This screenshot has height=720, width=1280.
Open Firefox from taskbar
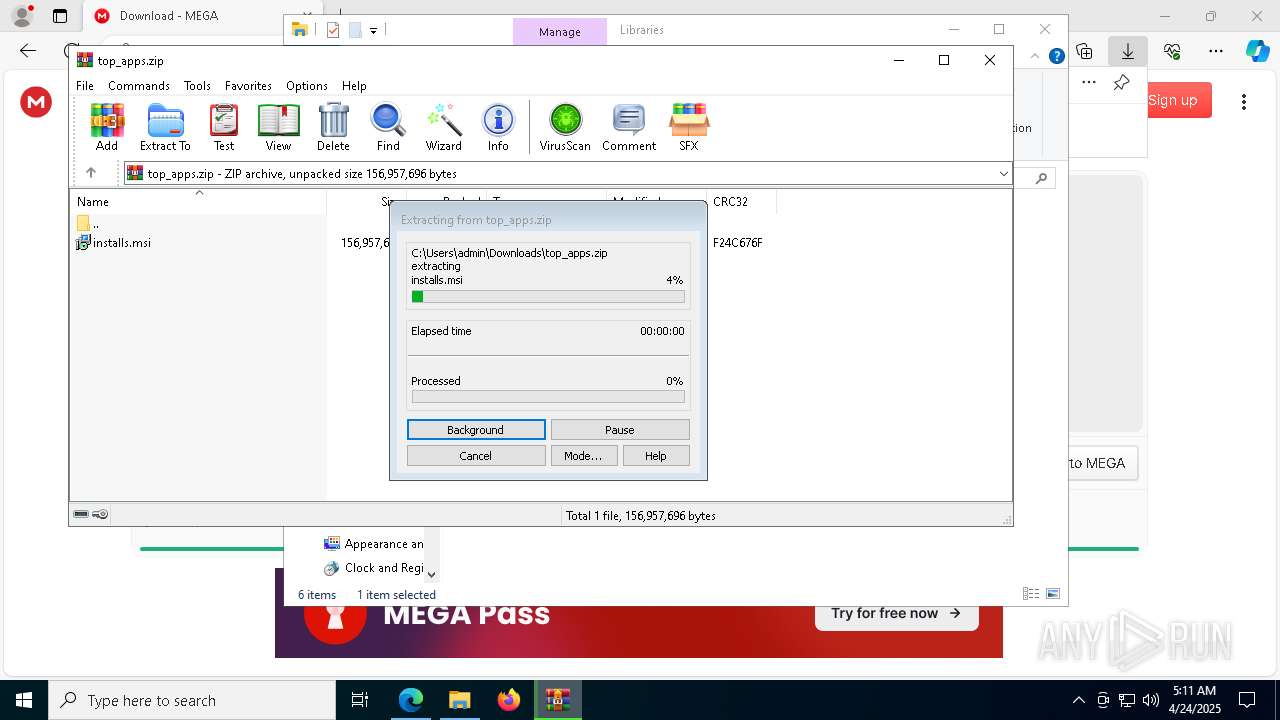pyautogui.click(x=509, y=700)
